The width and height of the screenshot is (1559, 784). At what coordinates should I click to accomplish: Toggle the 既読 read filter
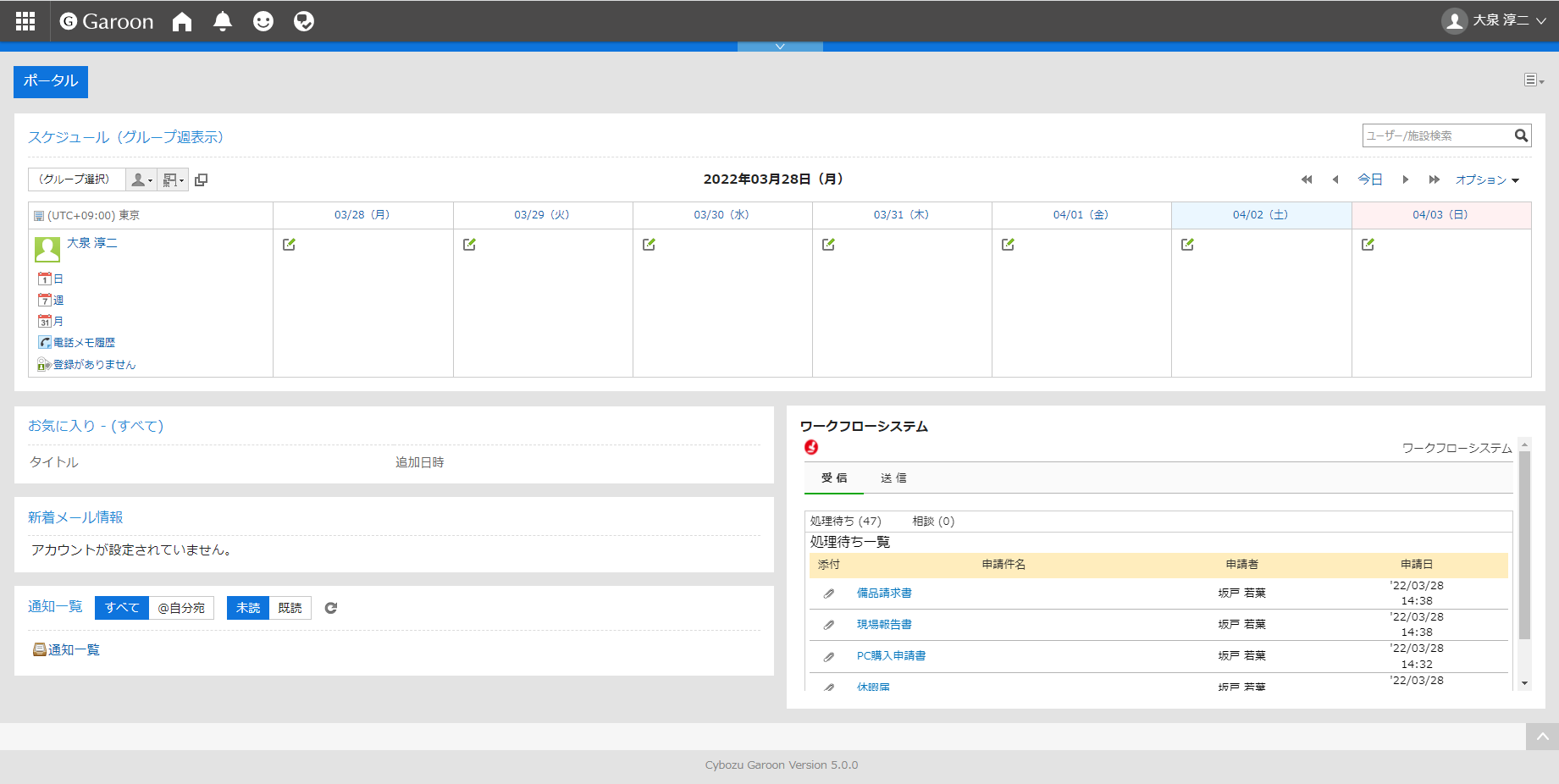click(290, 608)
